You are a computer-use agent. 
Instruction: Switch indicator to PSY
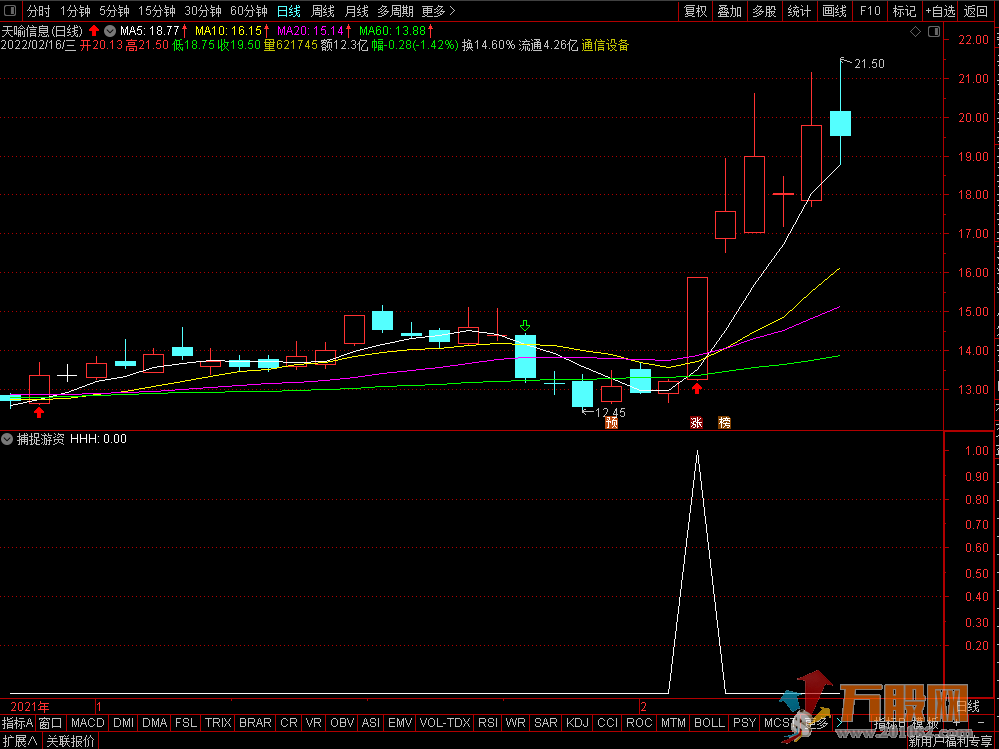(744, 723)
